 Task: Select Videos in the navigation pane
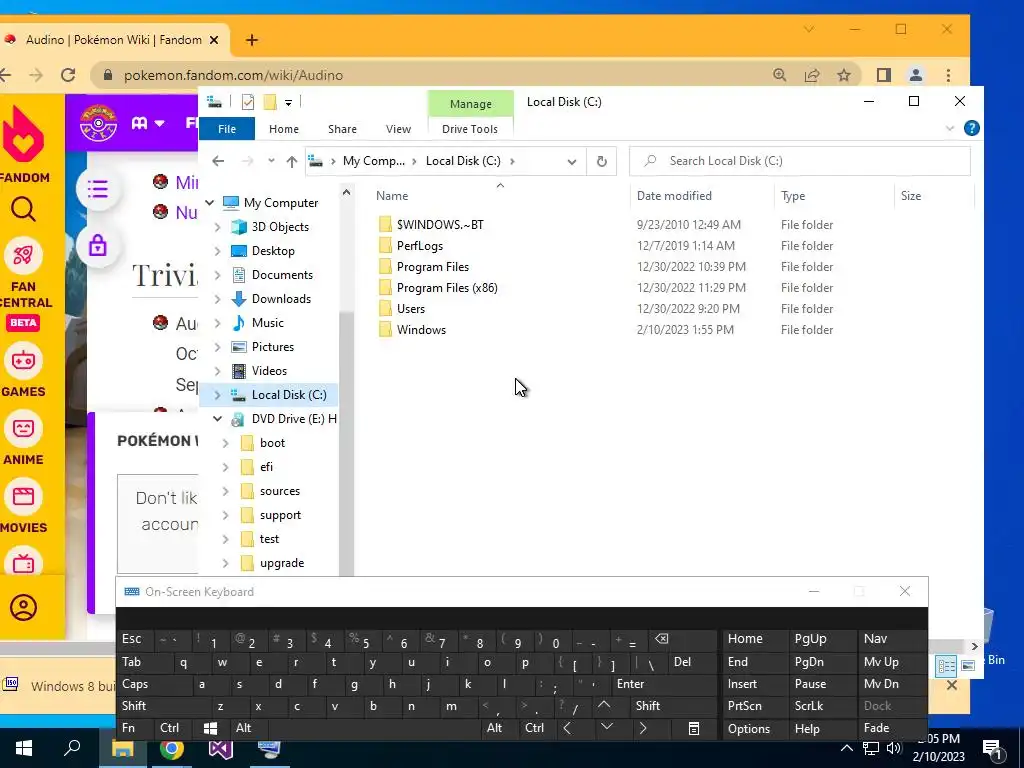269,371
